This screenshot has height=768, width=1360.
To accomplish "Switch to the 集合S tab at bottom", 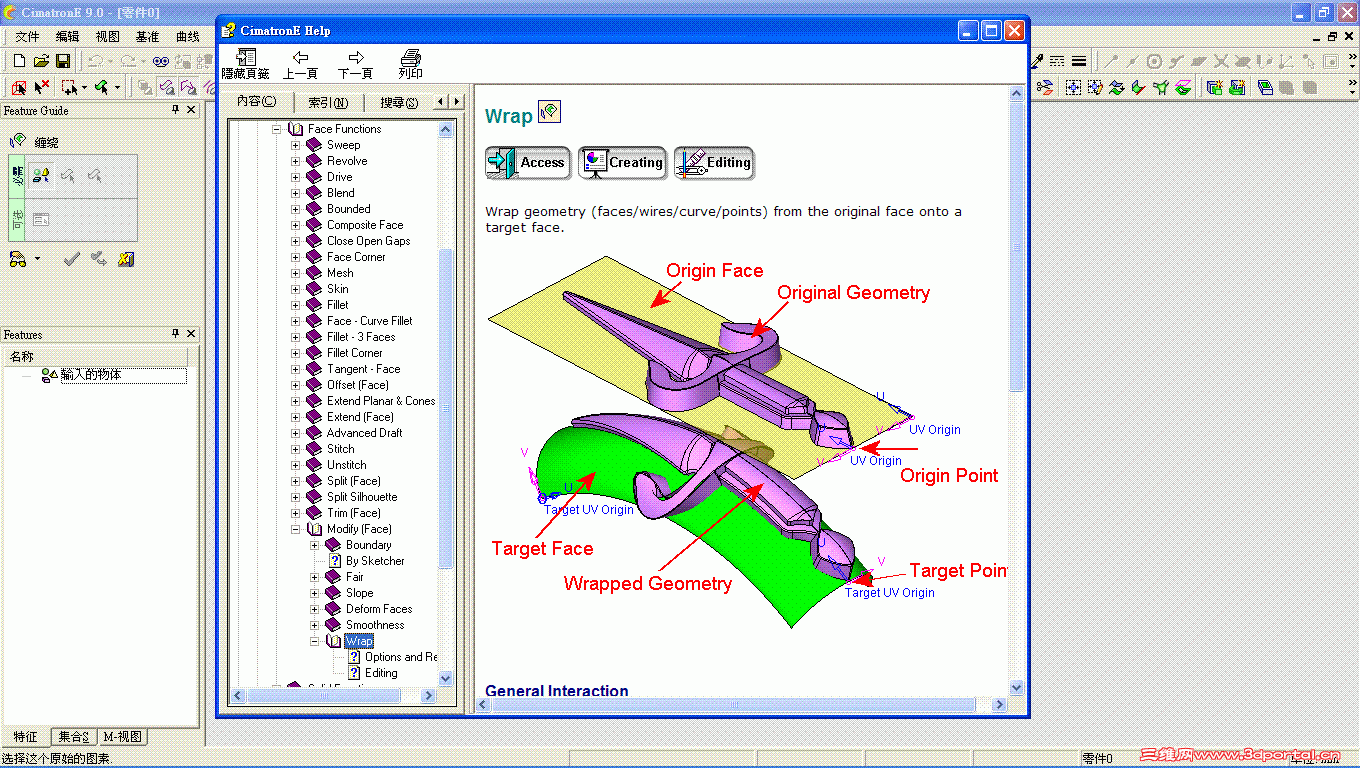I will 73,737.
